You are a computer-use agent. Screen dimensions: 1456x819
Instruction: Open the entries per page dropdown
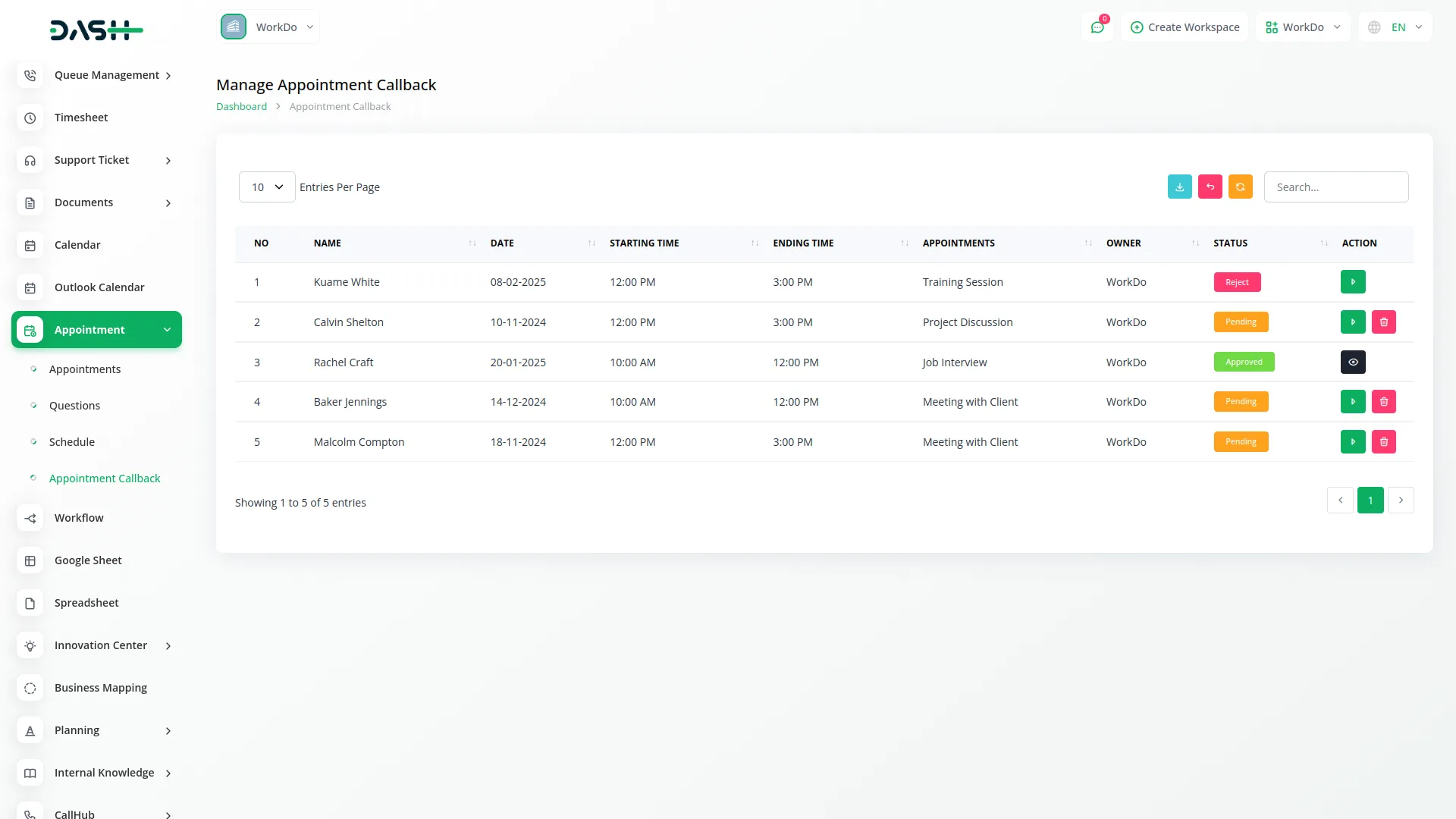coord(267,187)
